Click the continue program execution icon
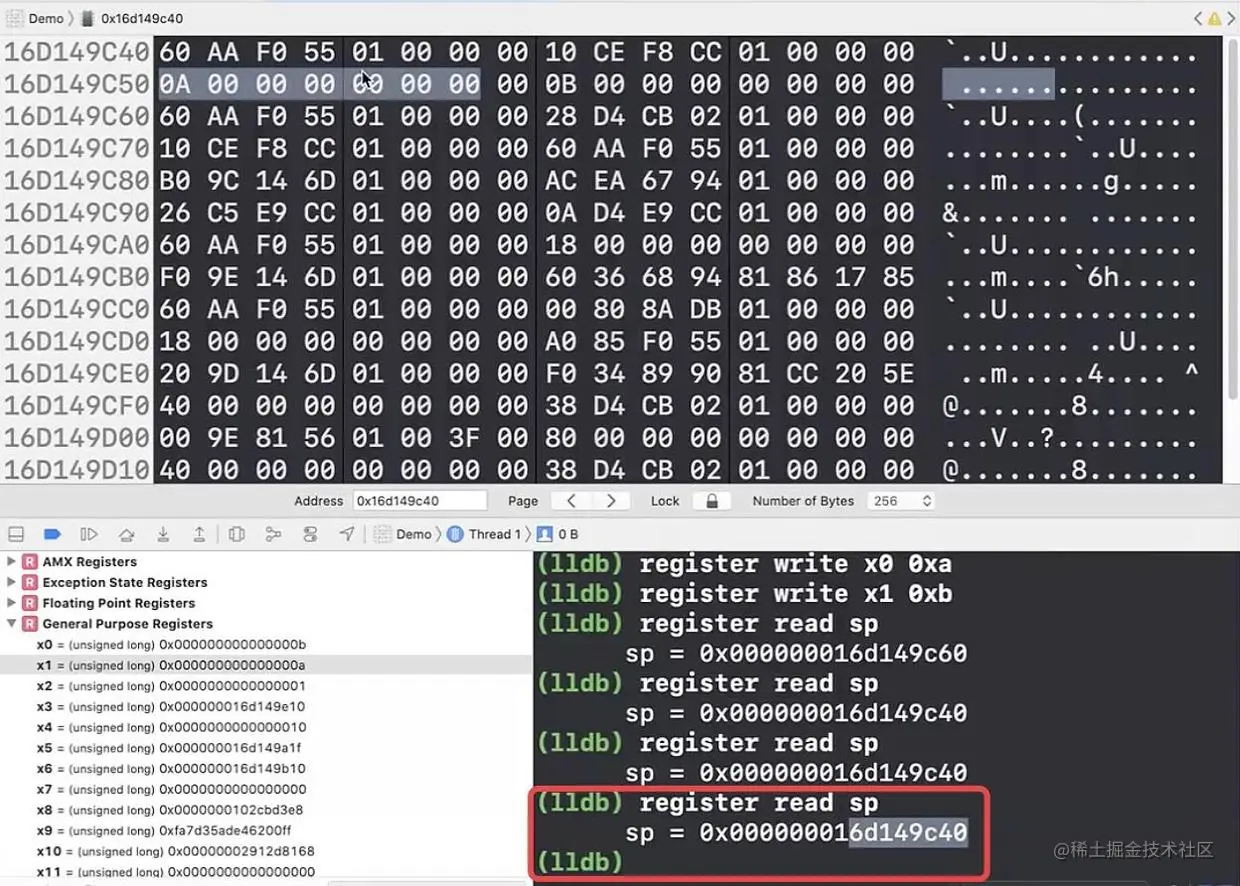 coord(89,534)
